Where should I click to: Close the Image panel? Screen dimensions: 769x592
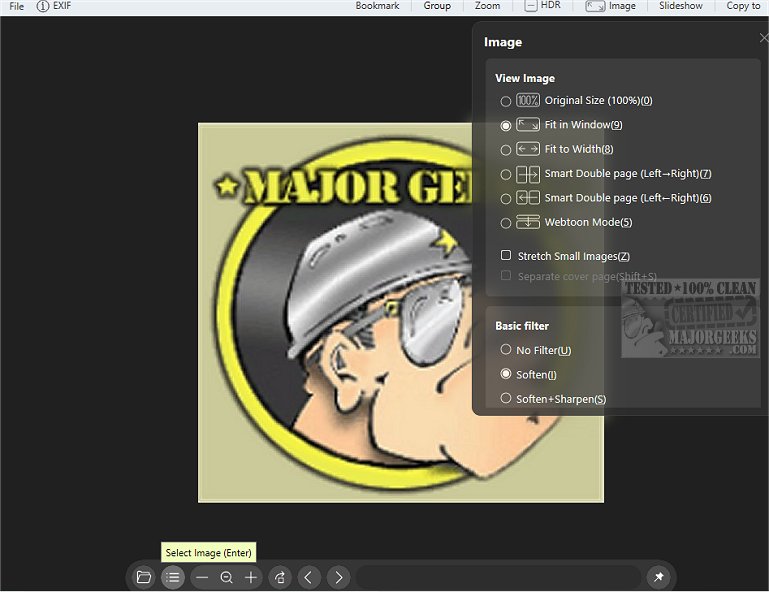tap(764, 38)
